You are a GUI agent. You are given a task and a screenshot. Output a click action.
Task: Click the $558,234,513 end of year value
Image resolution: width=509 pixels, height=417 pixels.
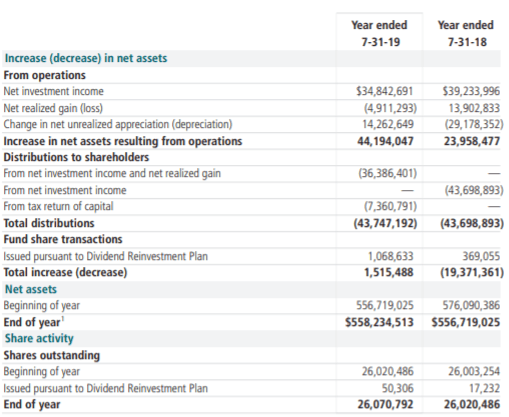(x=379, y=322)
